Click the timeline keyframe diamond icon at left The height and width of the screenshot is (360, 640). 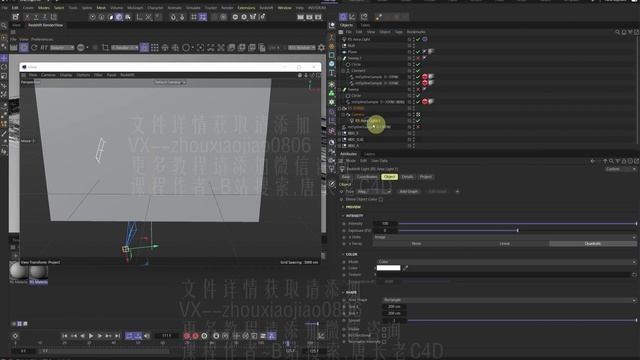pos(15,336)
